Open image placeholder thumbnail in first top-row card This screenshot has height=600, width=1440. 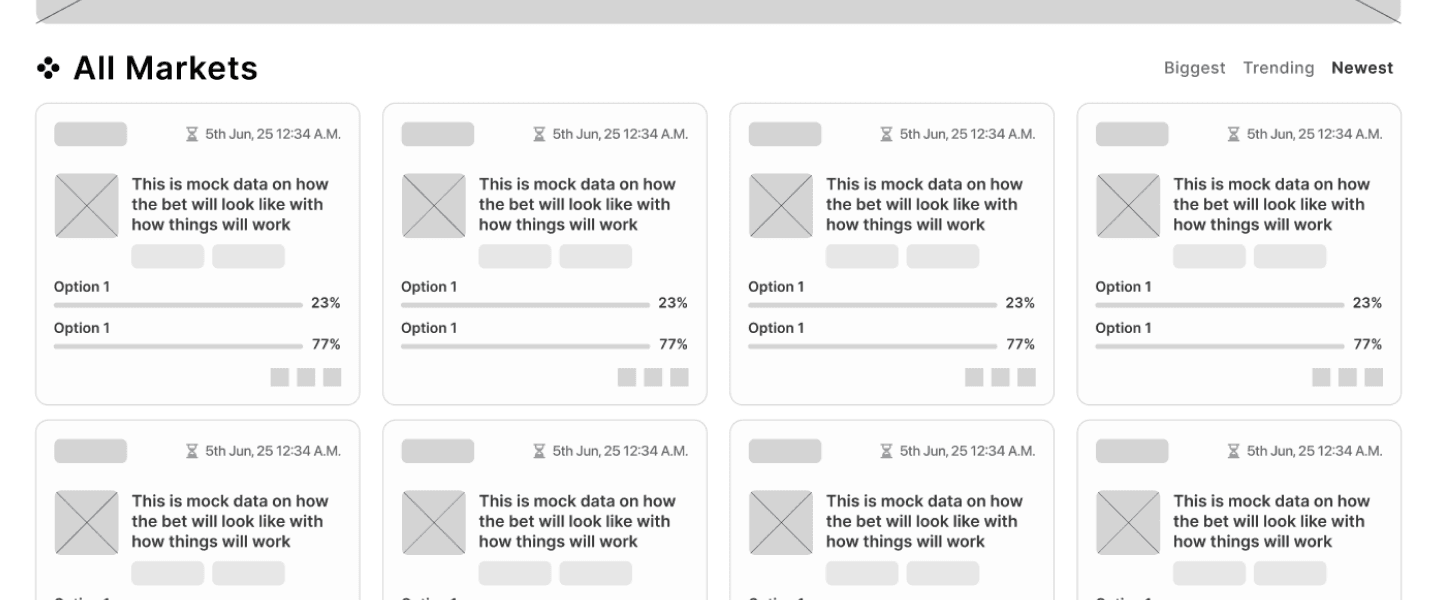(86, 206)
